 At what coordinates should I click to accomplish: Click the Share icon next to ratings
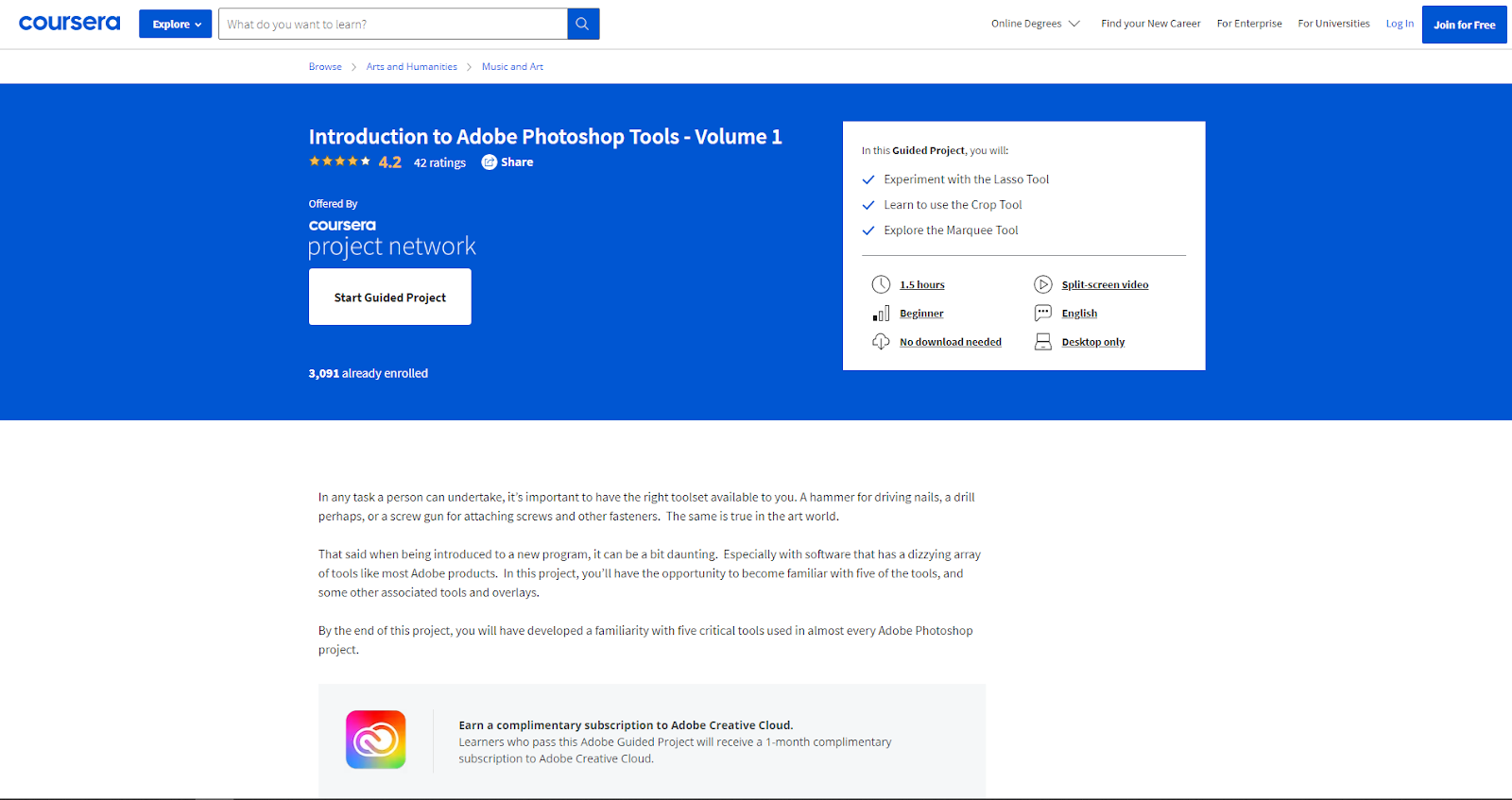490,162
